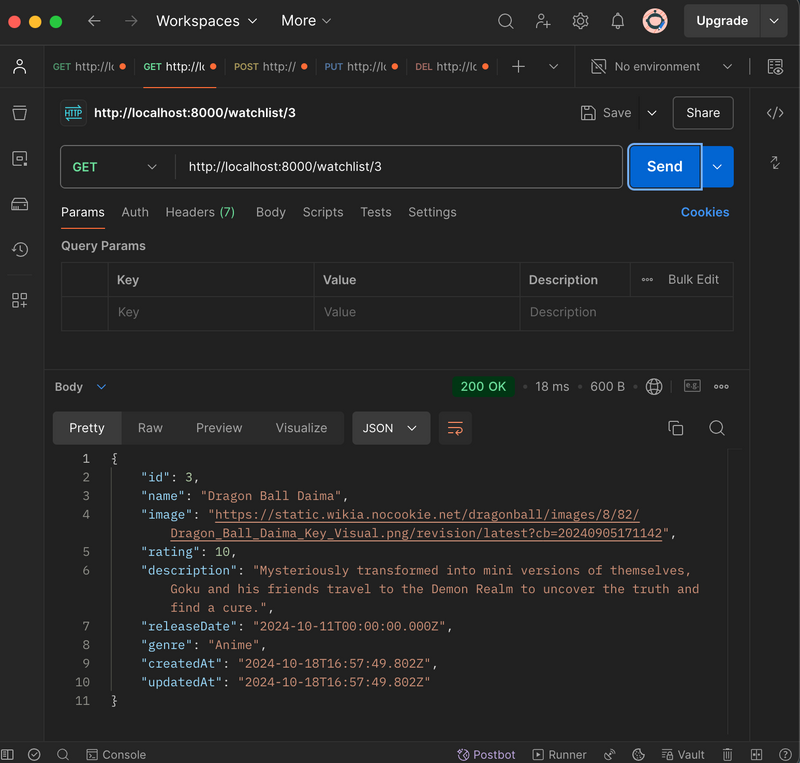
Task: Open the Runner in status bar
Action: [559, 754]
